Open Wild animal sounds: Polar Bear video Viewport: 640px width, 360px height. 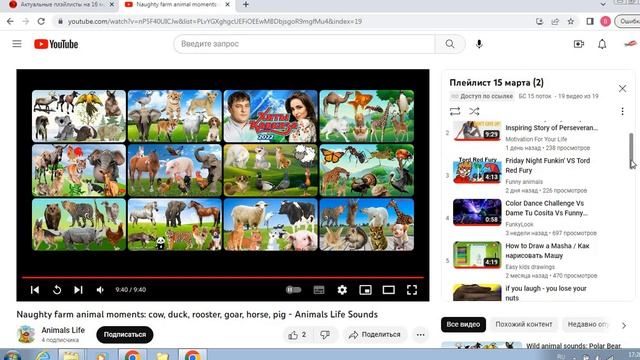pos(573,346)
